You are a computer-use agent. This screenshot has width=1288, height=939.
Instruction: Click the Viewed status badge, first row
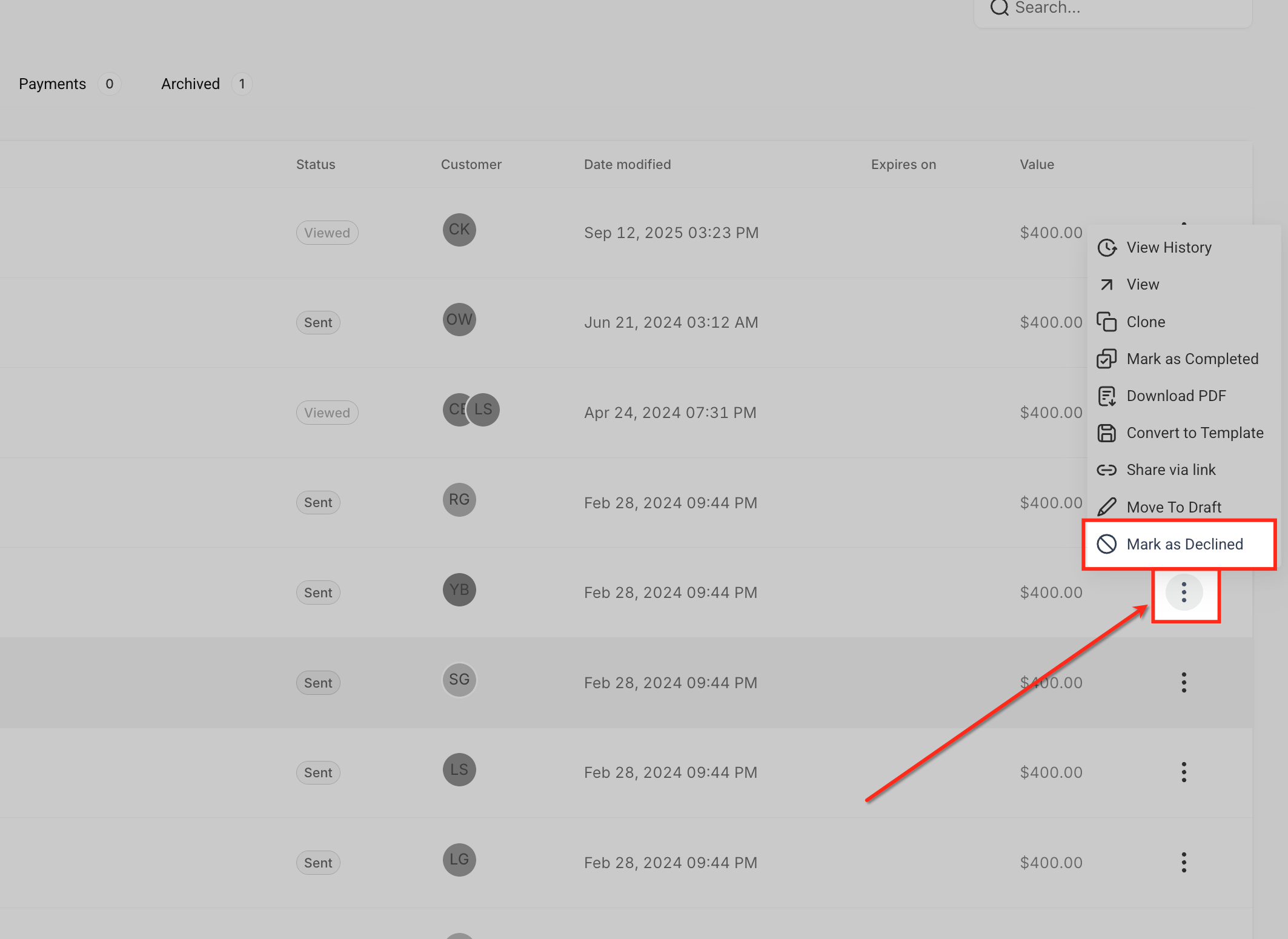tap(327, 233)
